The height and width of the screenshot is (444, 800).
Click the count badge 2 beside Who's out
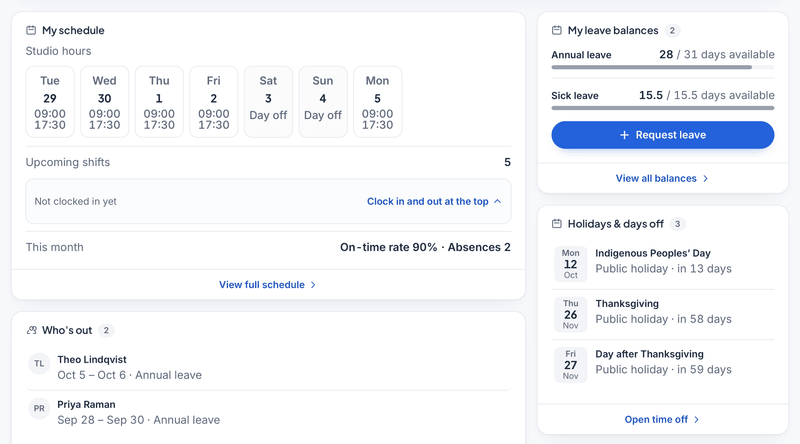[x=106, y=330]
